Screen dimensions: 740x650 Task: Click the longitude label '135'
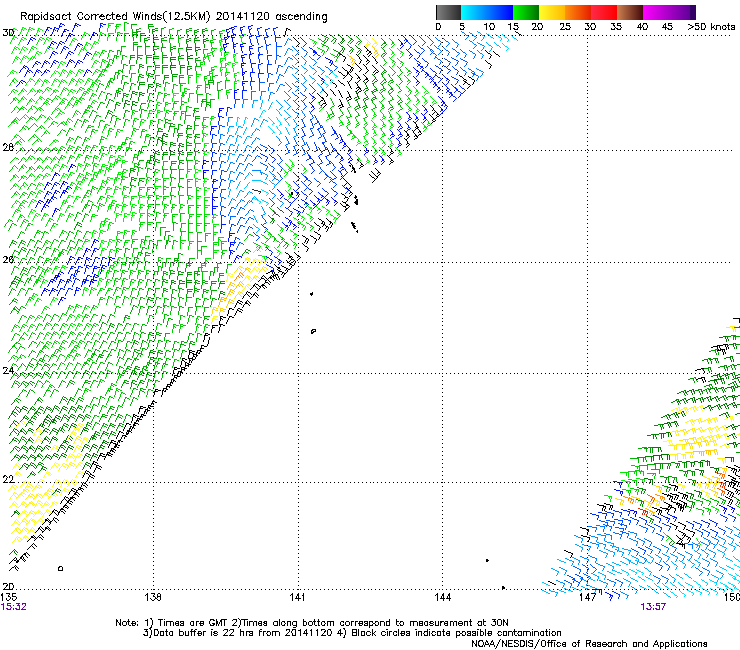coord(9,597)
